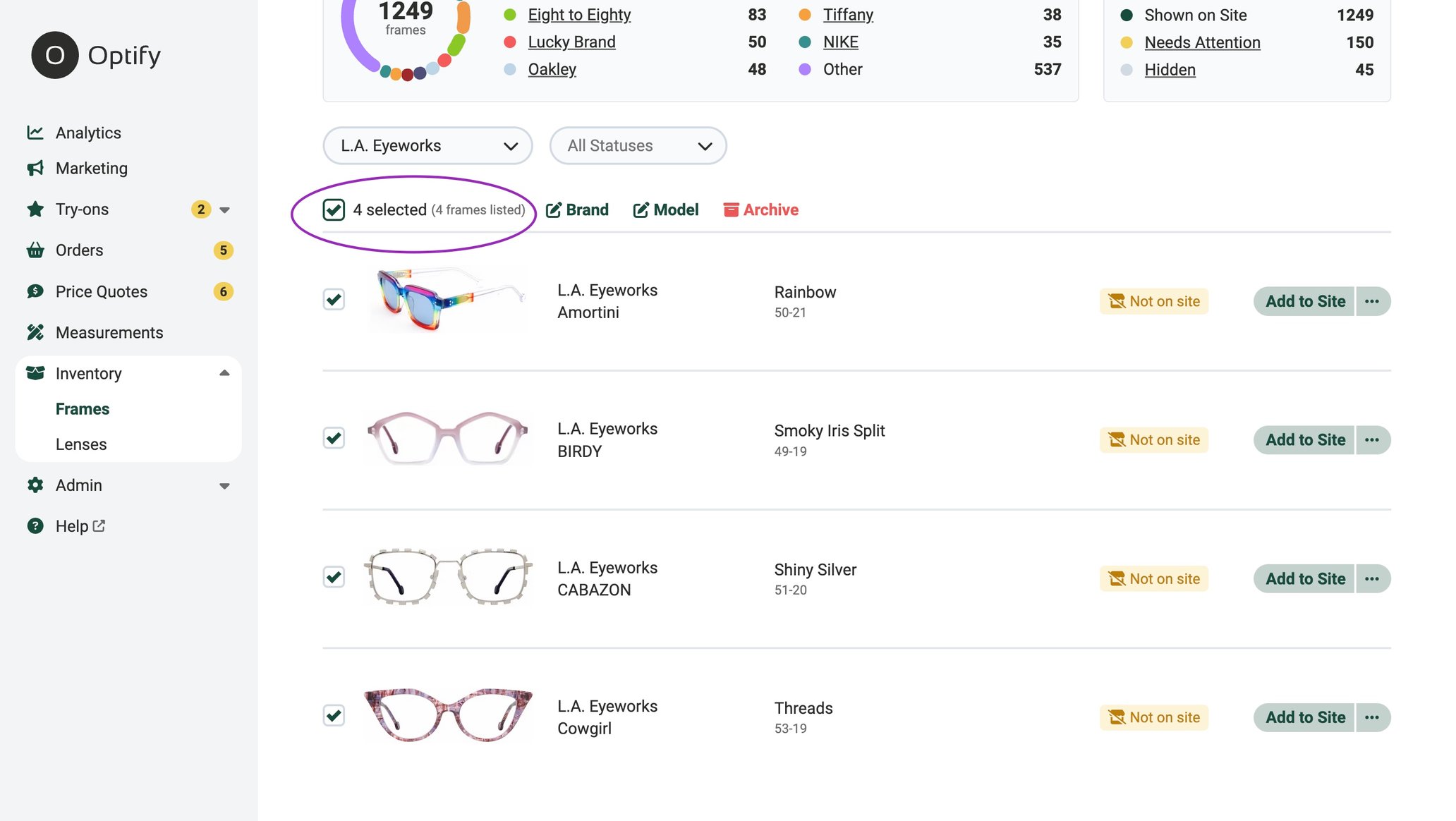The width and height of the screenshot is (1456, 821).
Task: Open the Needs Attention frames list
Action: [x=1202, y=42]
